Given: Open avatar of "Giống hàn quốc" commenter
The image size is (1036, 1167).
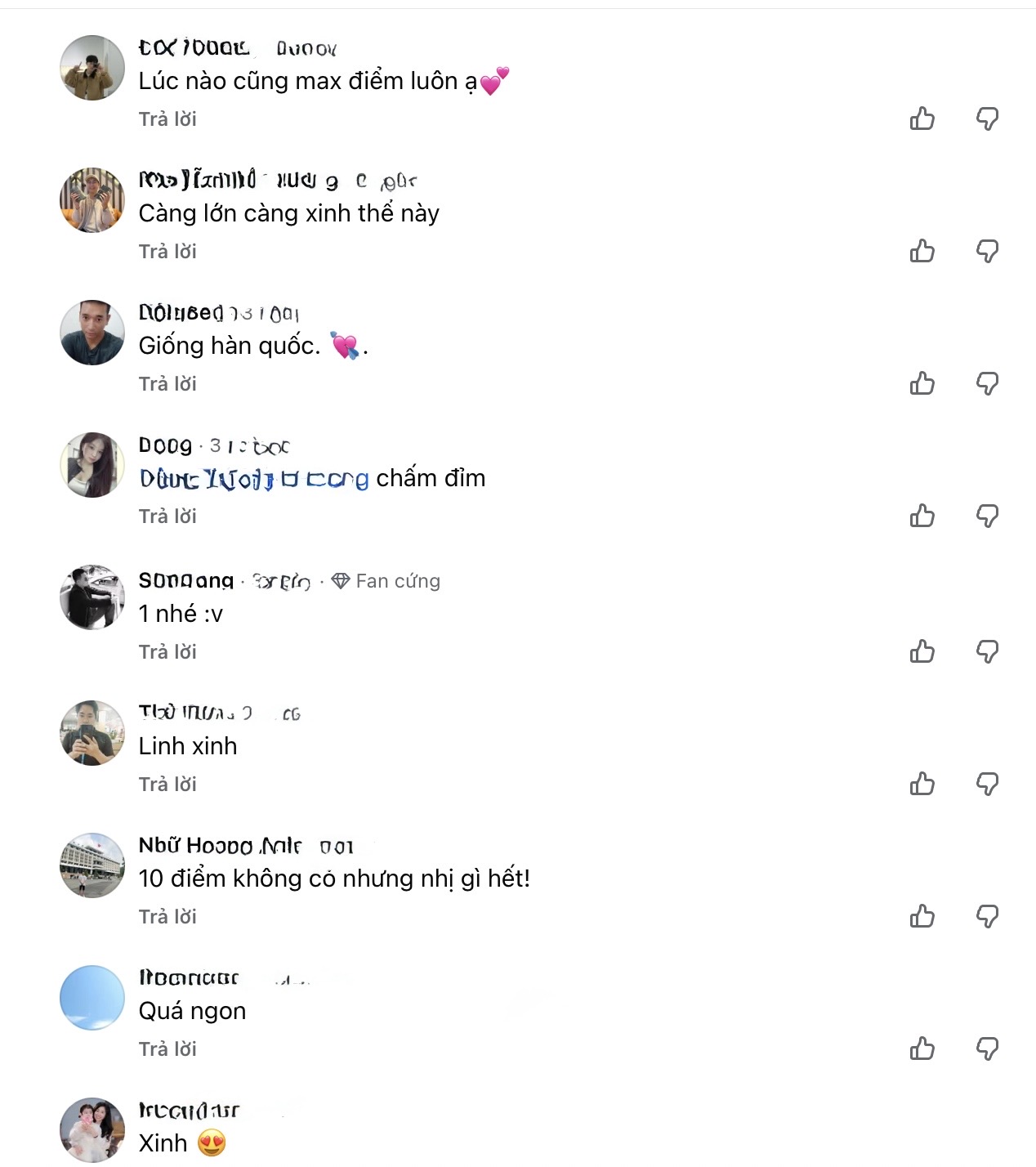Looking at the screenshot, I should click(x=92, y=333).
